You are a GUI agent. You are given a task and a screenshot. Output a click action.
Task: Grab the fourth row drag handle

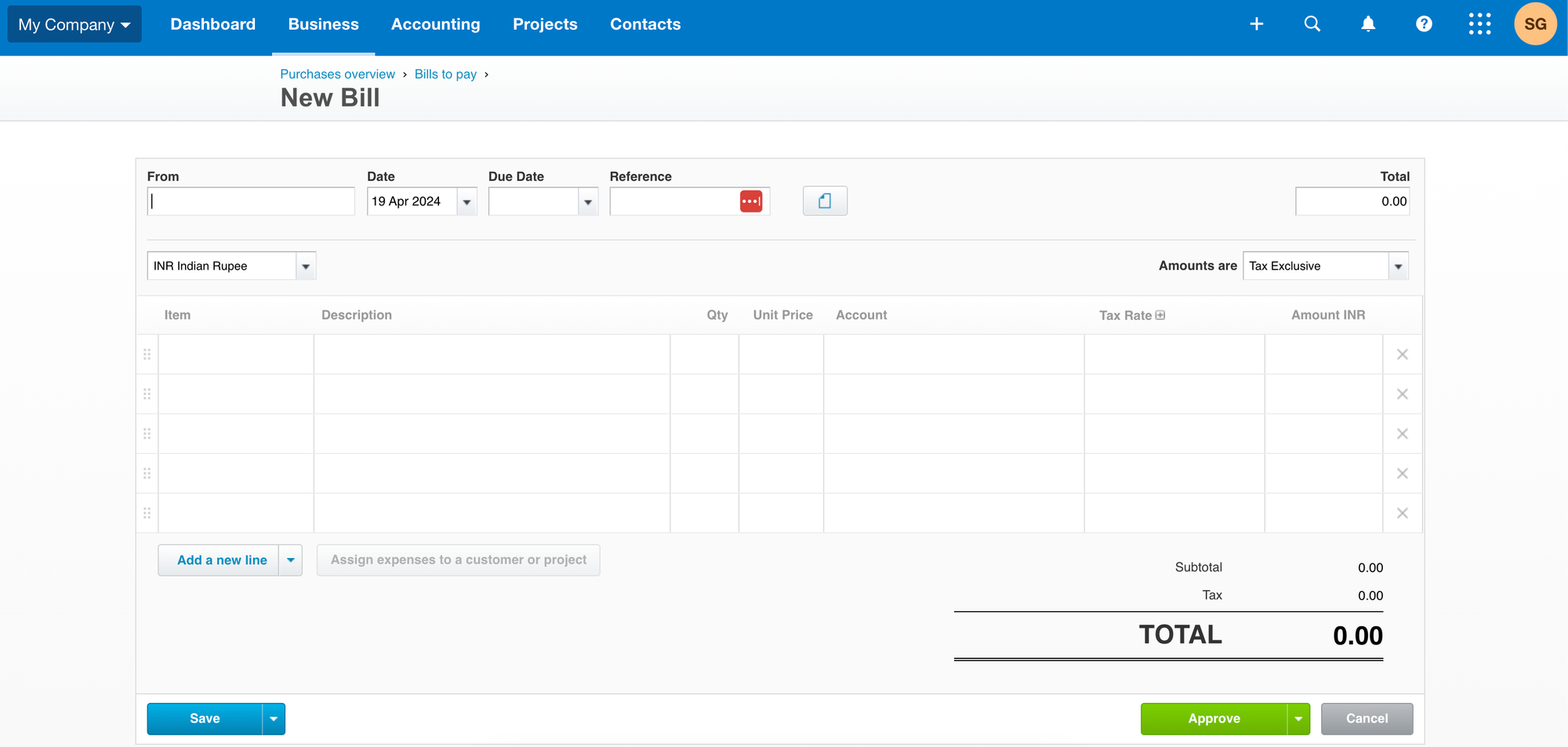[x=147, y=473]
